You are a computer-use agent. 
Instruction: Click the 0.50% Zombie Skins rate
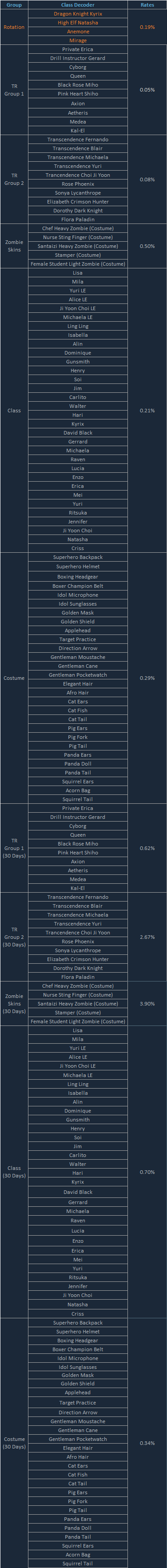pyautogui.click(x=147, y=247)
